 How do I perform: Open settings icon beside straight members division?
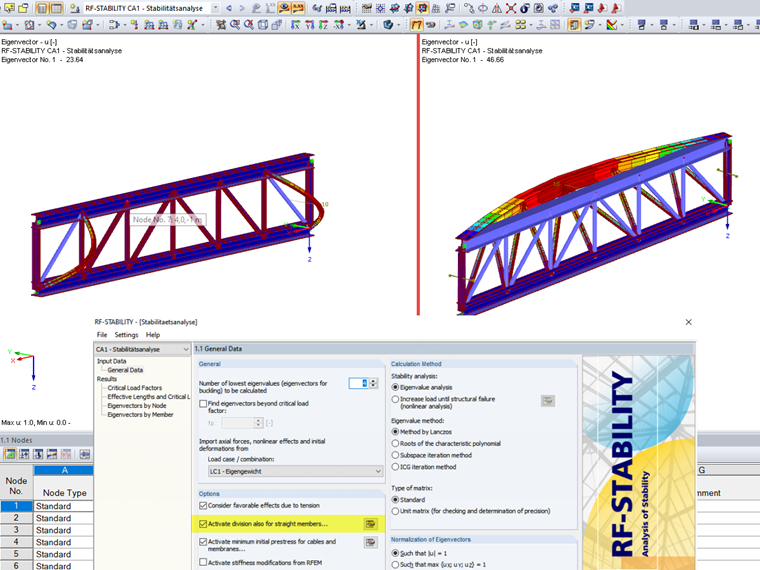[x=371, y=524]
